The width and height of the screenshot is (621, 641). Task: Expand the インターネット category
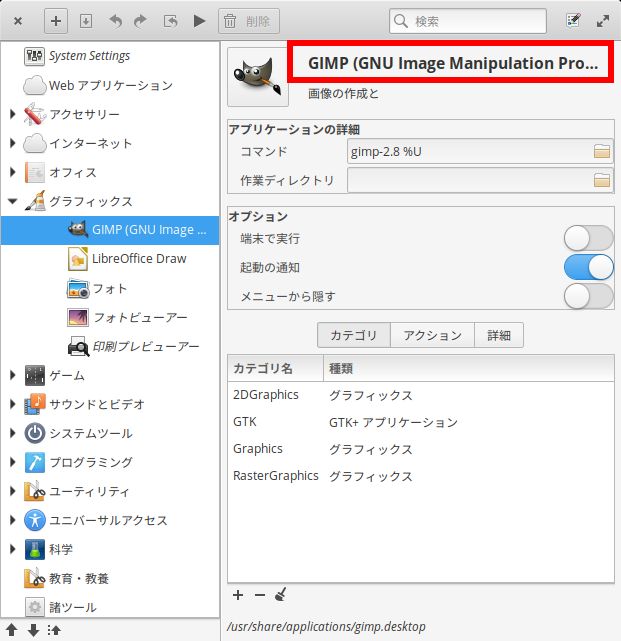(13, 143)
